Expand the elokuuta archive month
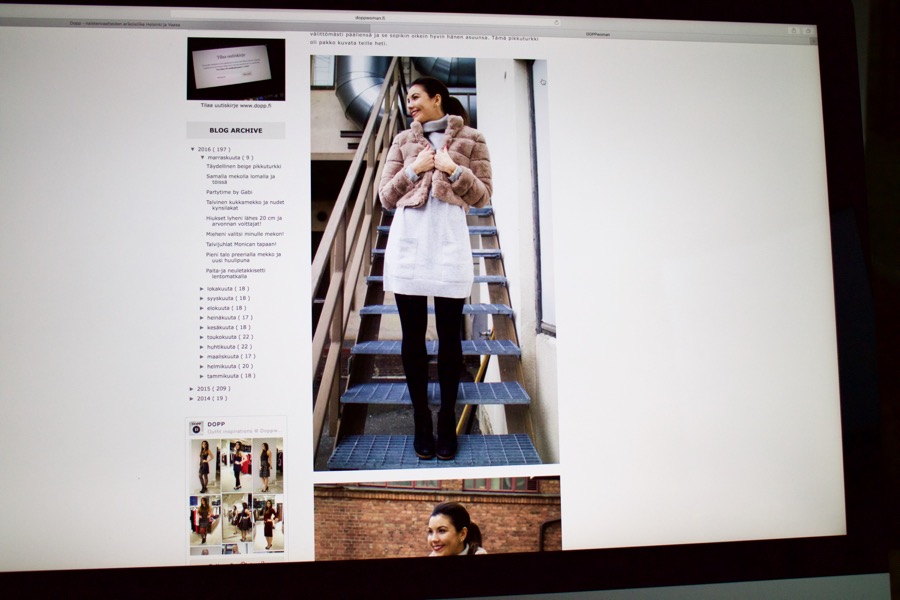Image resolution: width=900 pixels, height=600 pixels. (201, 308)
